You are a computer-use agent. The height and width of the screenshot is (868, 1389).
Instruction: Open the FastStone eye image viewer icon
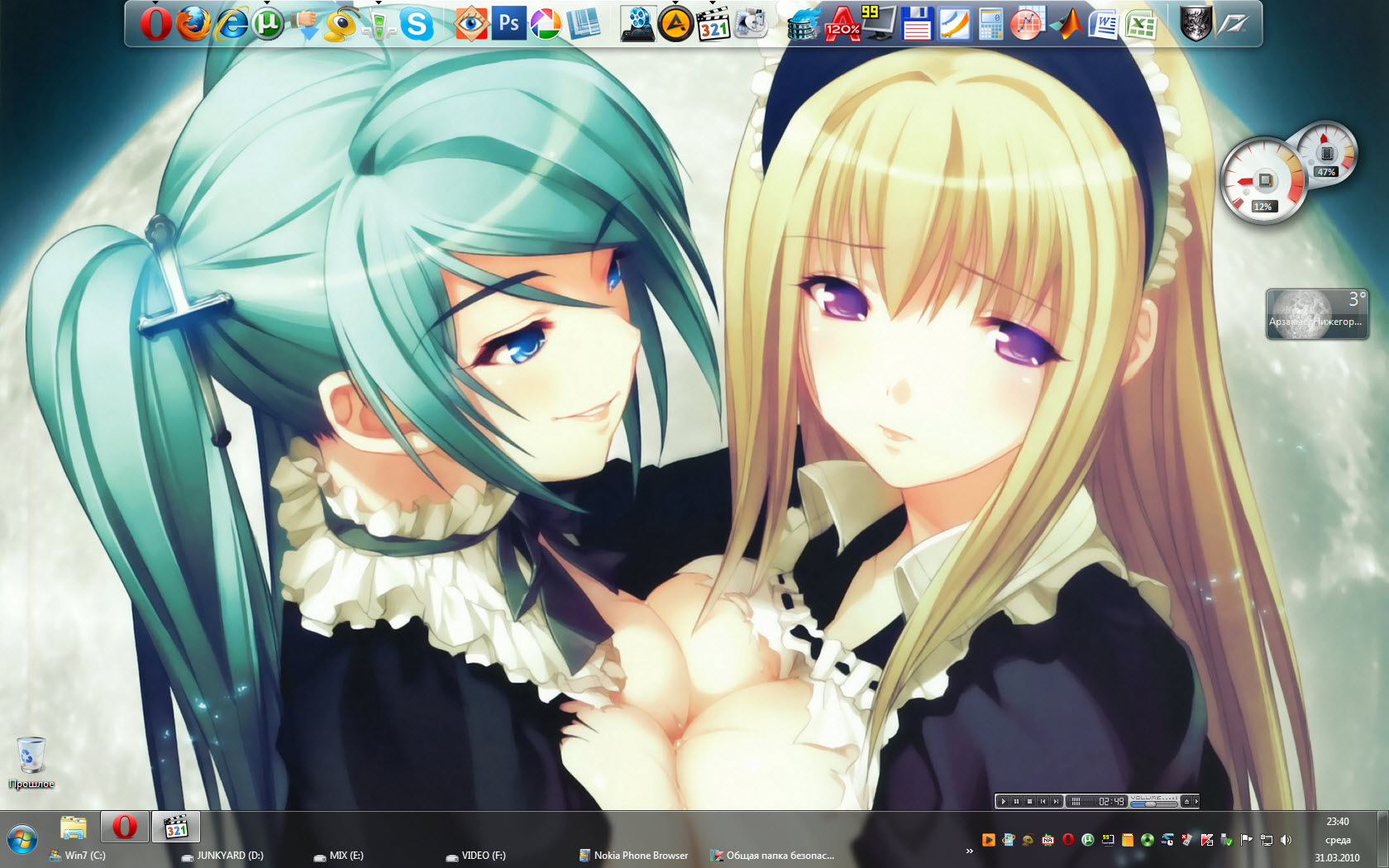coord(471,23)
